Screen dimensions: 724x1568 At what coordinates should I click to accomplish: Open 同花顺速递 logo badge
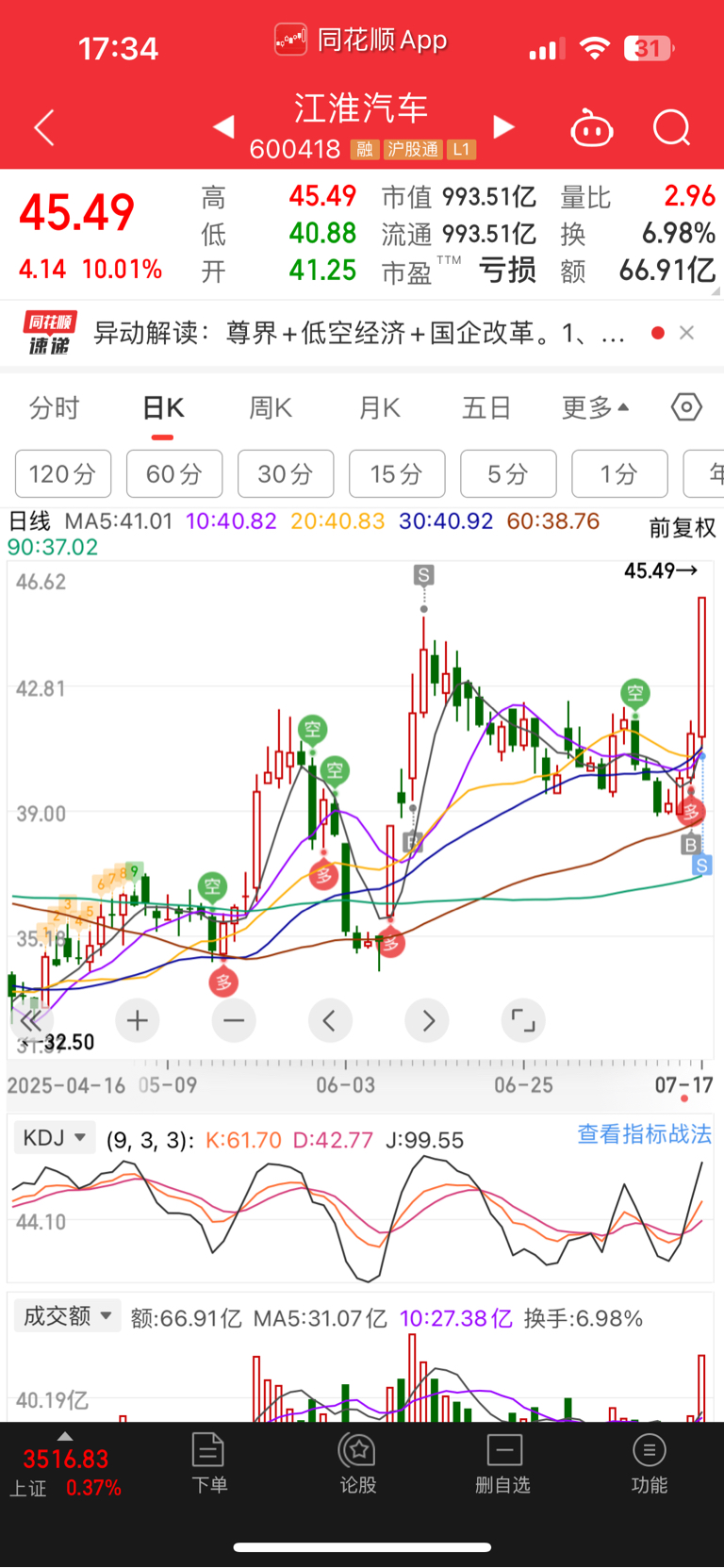coord(50,333)
